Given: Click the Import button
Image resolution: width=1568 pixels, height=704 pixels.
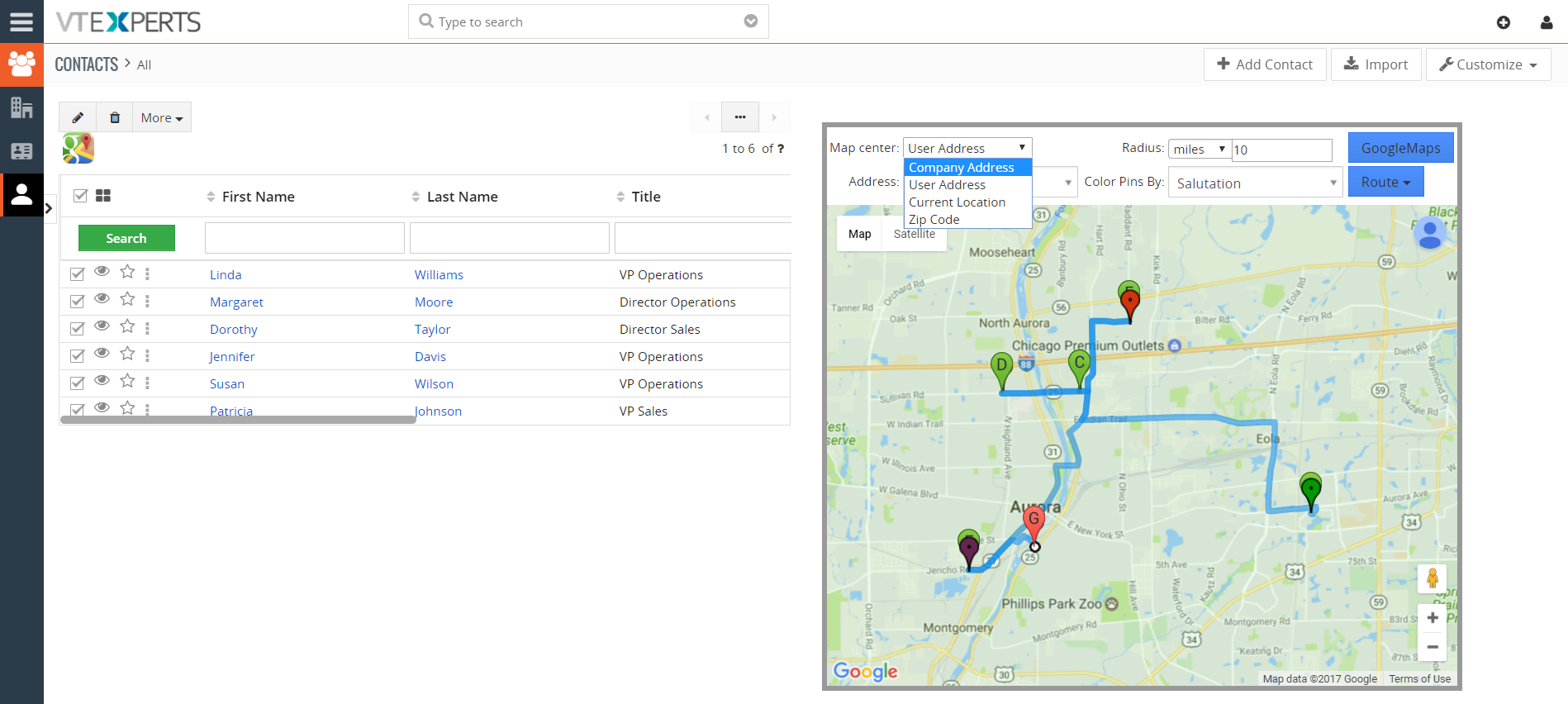Looking at the screenshot, I should [x=1376, y=64].
